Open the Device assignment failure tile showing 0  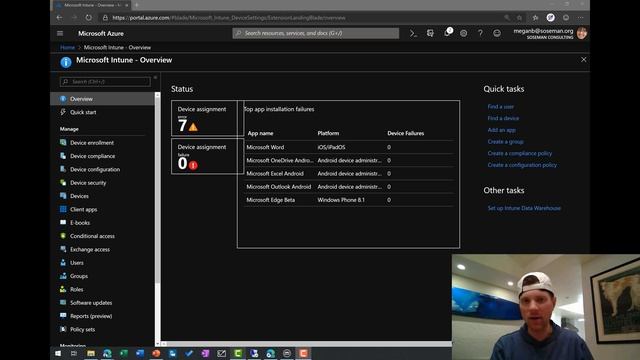coord(207,156)
